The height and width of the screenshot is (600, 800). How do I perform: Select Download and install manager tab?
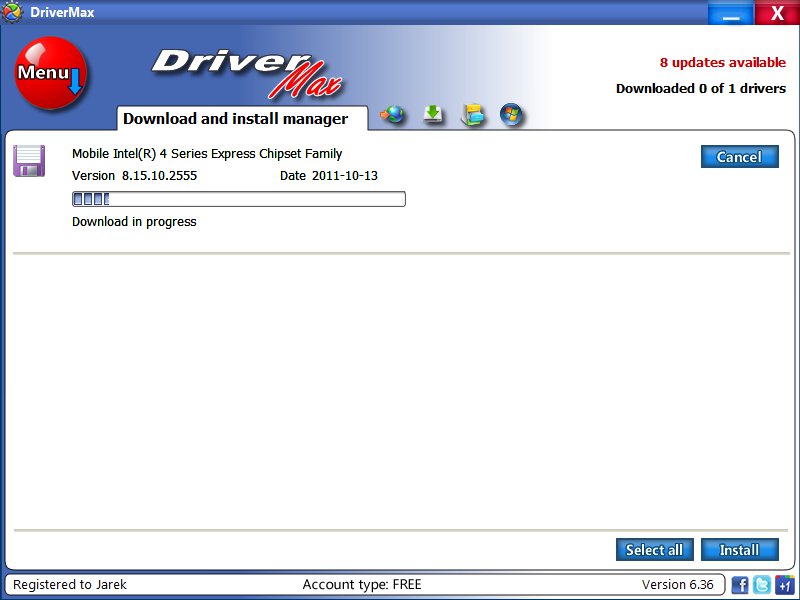[242, 118]
